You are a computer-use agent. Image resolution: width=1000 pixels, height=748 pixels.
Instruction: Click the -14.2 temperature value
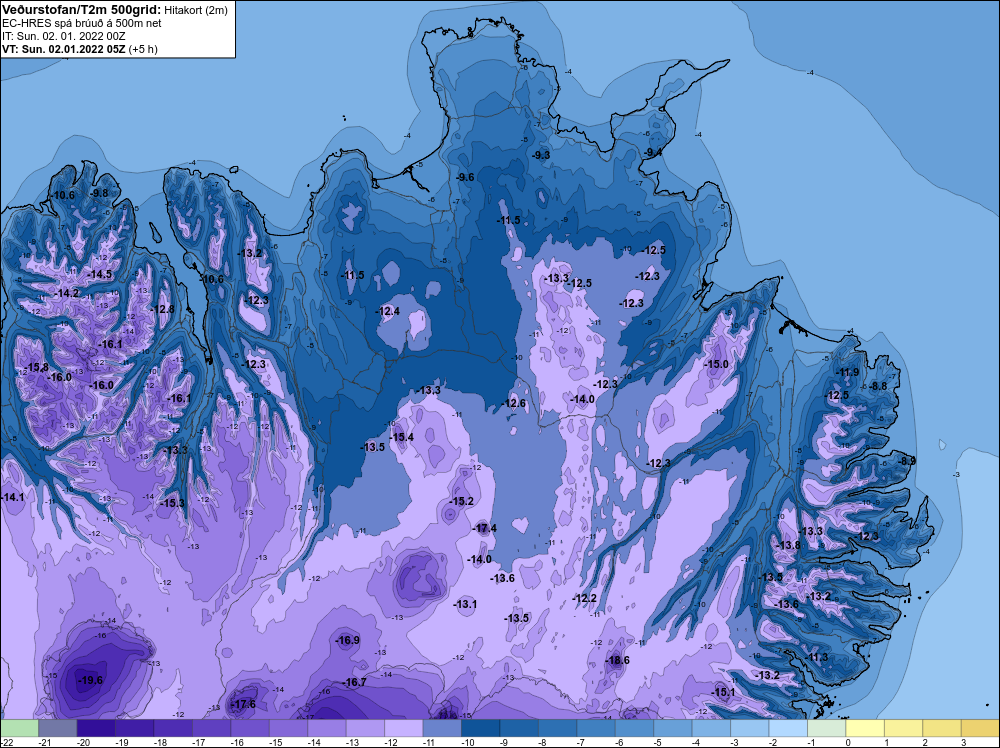(66, 293)
